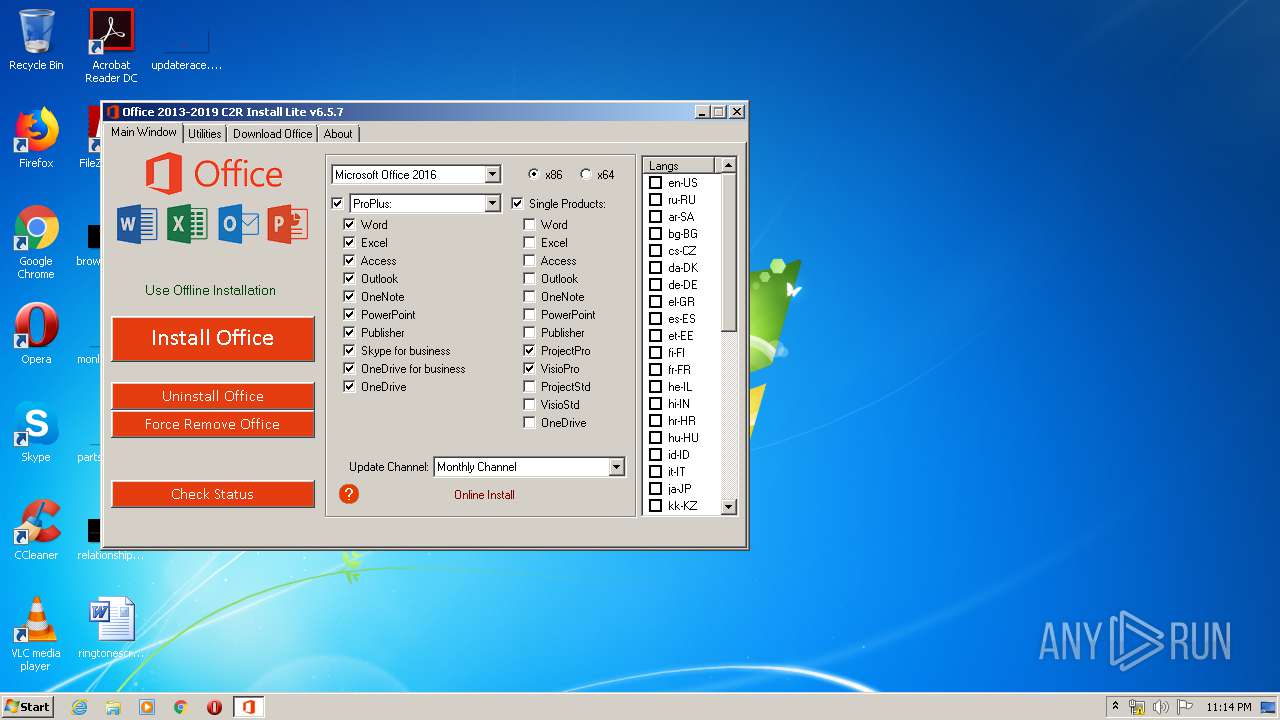Open CCleaner desktop shortcut

[36, 530]
